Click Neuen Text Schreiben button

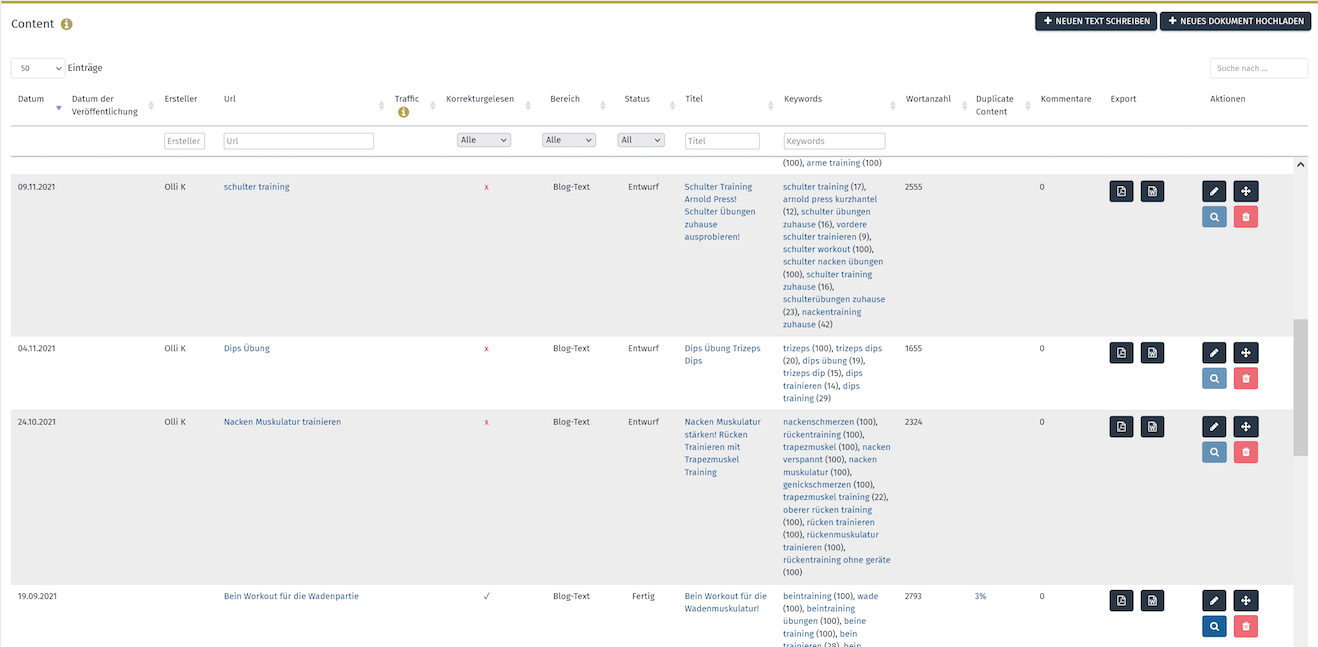(x=1096, y=21)
